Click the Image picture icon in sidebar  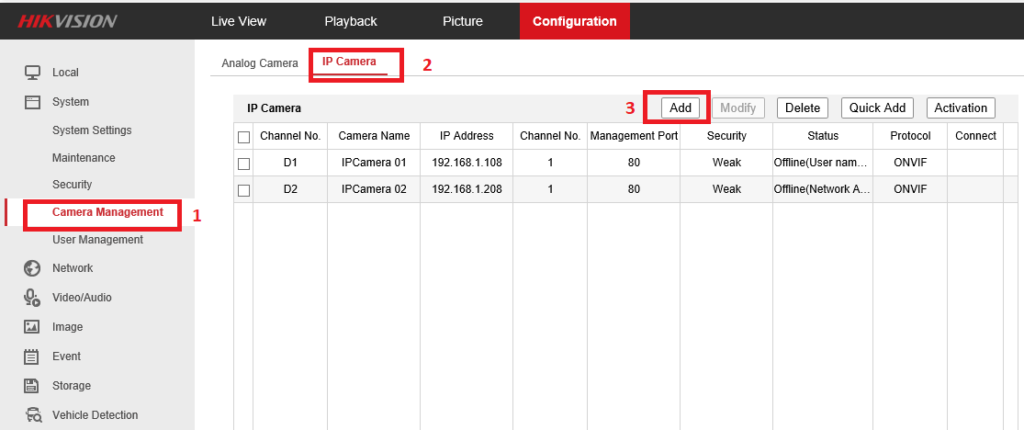pyautogui.click(x=32, y=327)
